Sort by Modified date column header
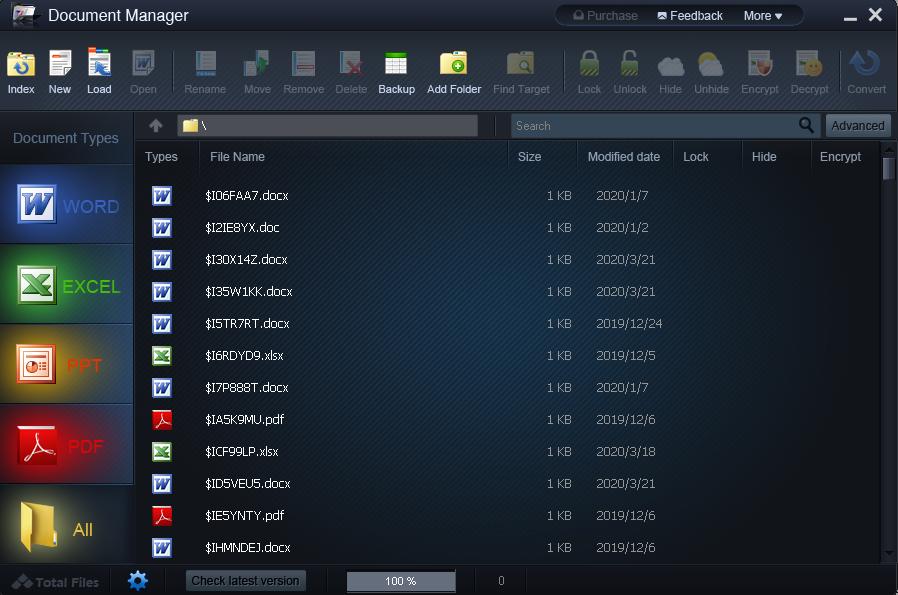Screen dimensions: 898x595 tap(624, 157)
